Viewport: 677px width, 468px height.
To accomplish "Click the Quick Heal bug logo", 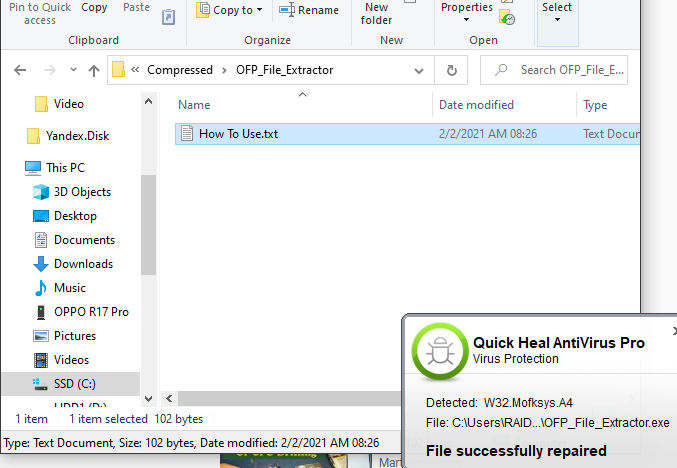I will point(440,352).
